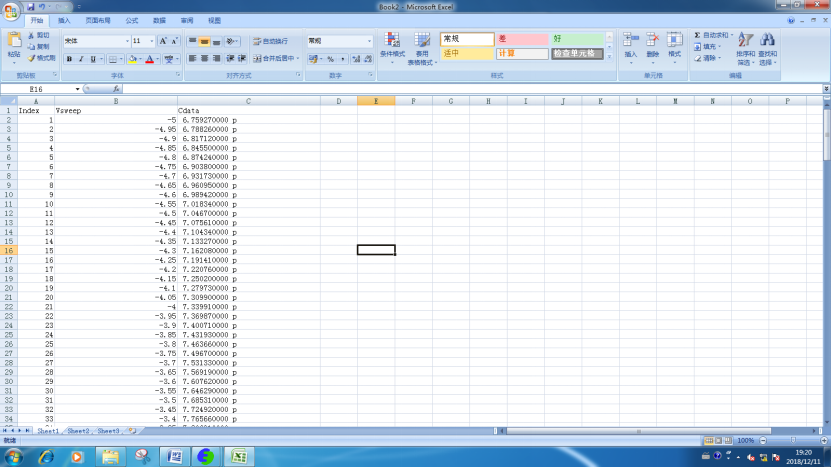The width and height of the screenshot is (831, 468).
Task: Copy selection with 复制
Action: point(39,47)
